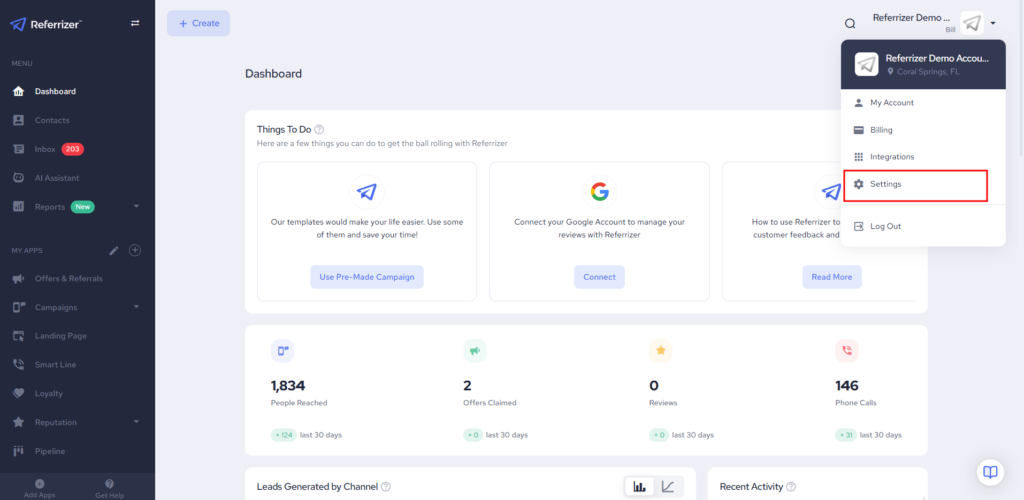
Task: Toggle the sidebar collapse arrows icon
Action: pyautogui.click(x=135, y=23)
